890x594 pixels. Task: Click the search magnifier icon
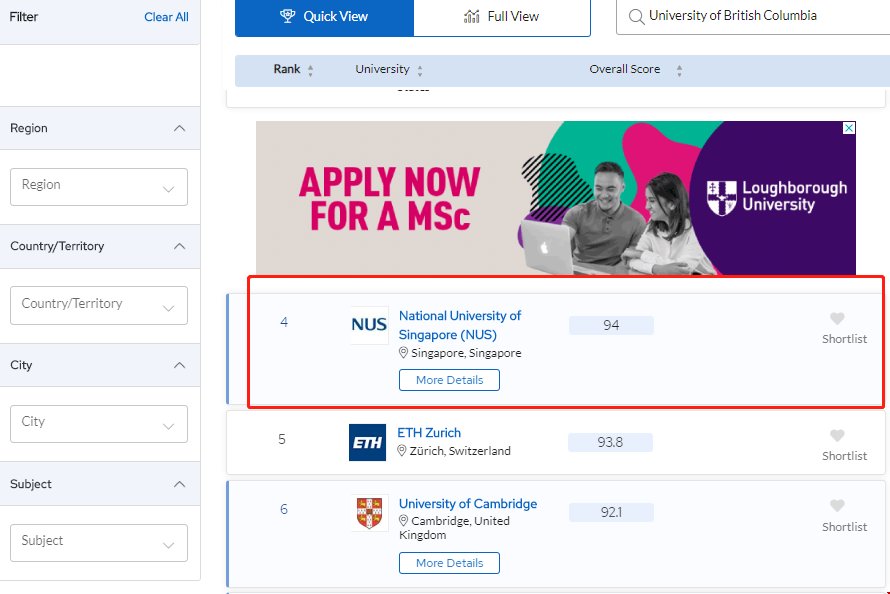635,16
